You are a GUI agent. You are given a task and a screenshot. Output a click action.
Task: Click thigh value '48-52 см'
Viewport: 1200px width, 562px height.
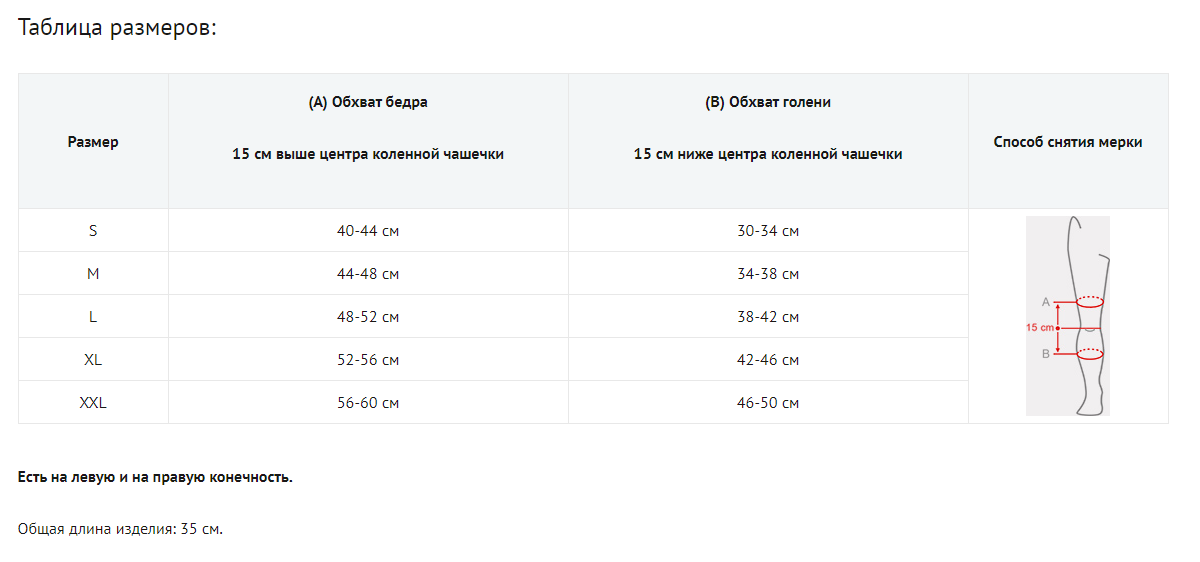tap(368, 317)
